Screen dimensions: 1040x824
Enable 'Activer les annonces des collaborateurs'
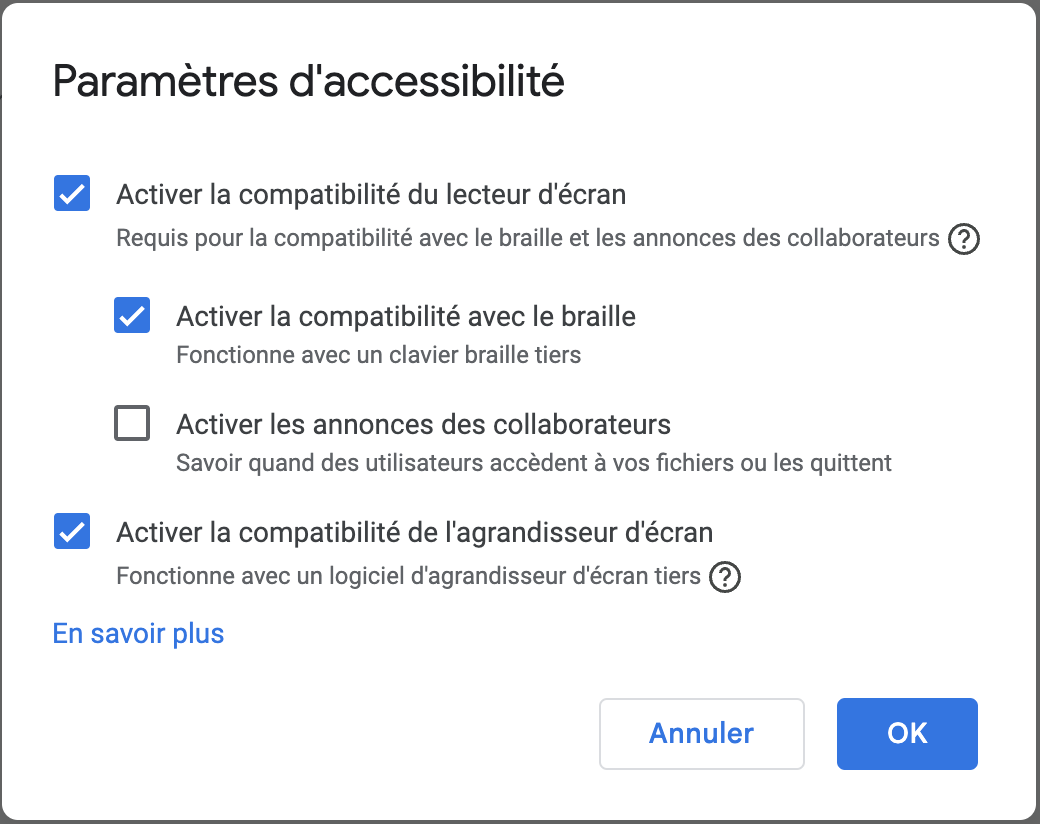point(131,423)
